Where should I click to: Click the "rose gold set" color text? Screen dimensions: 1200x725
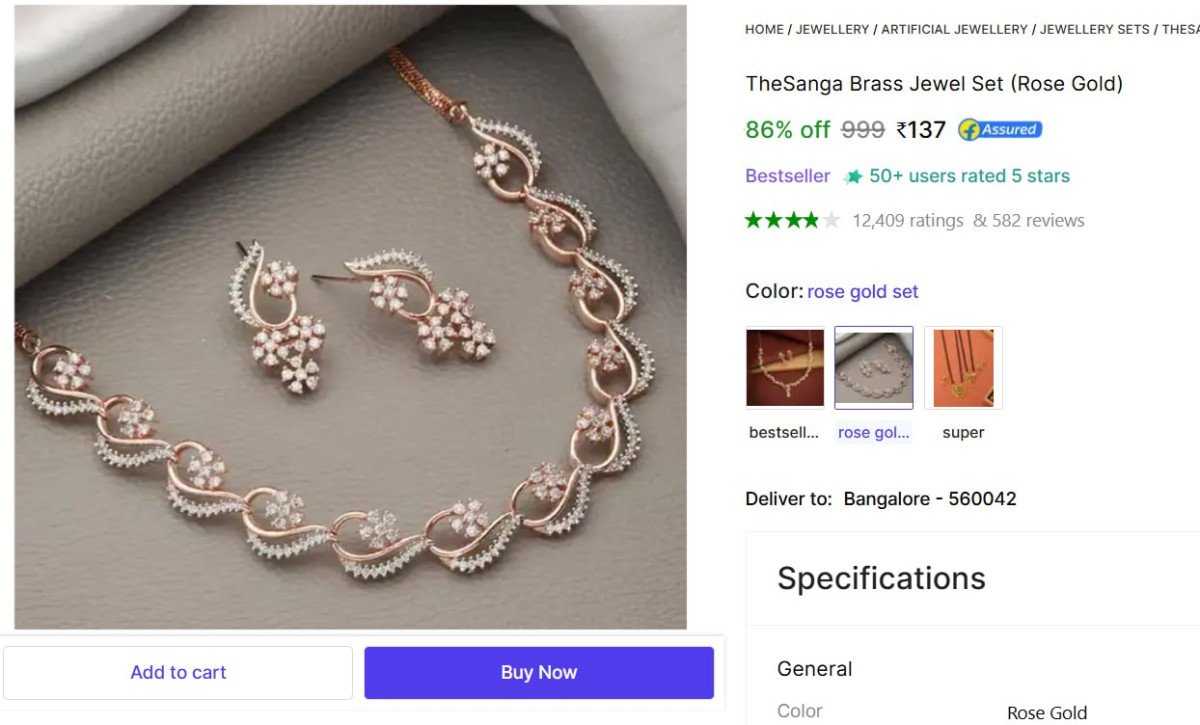[862, 292]
